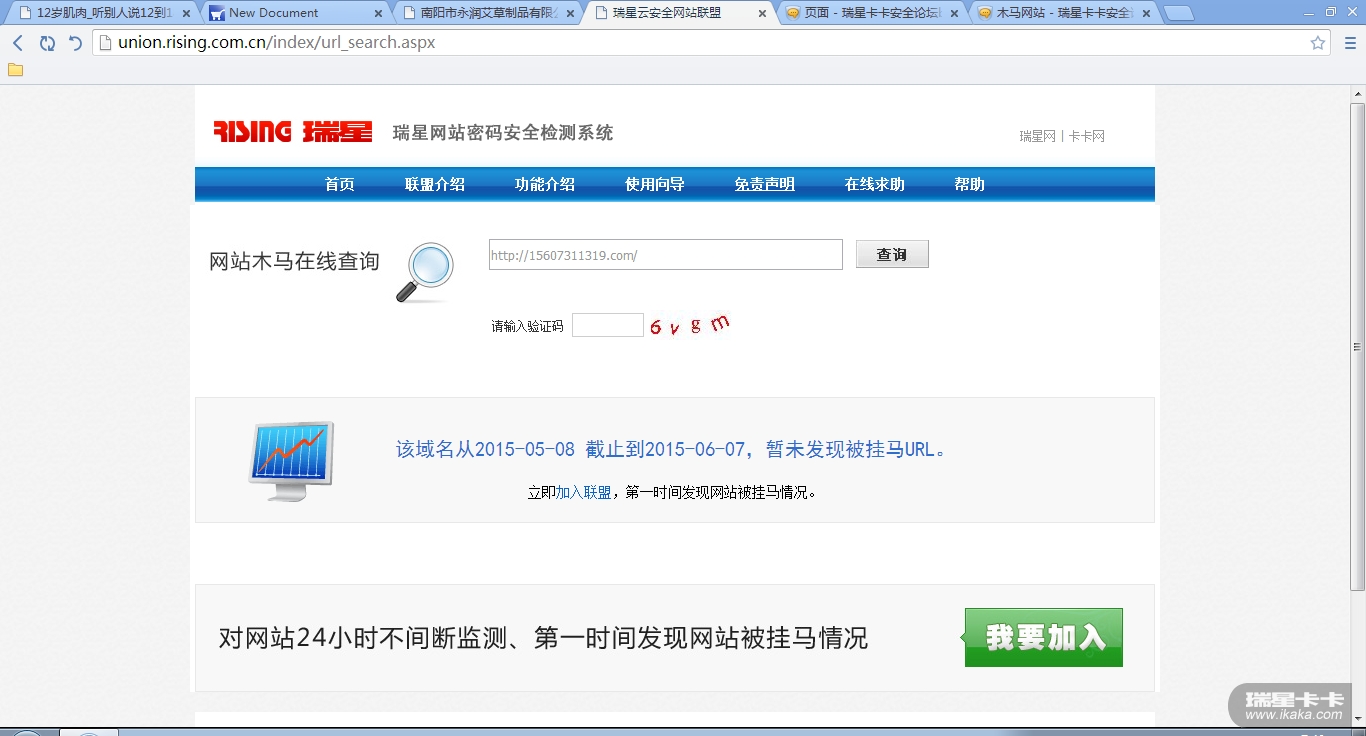This screenshot has height=736, width=1366.
Task: Open the Windows Start button
Action: [x=27, y=733]
